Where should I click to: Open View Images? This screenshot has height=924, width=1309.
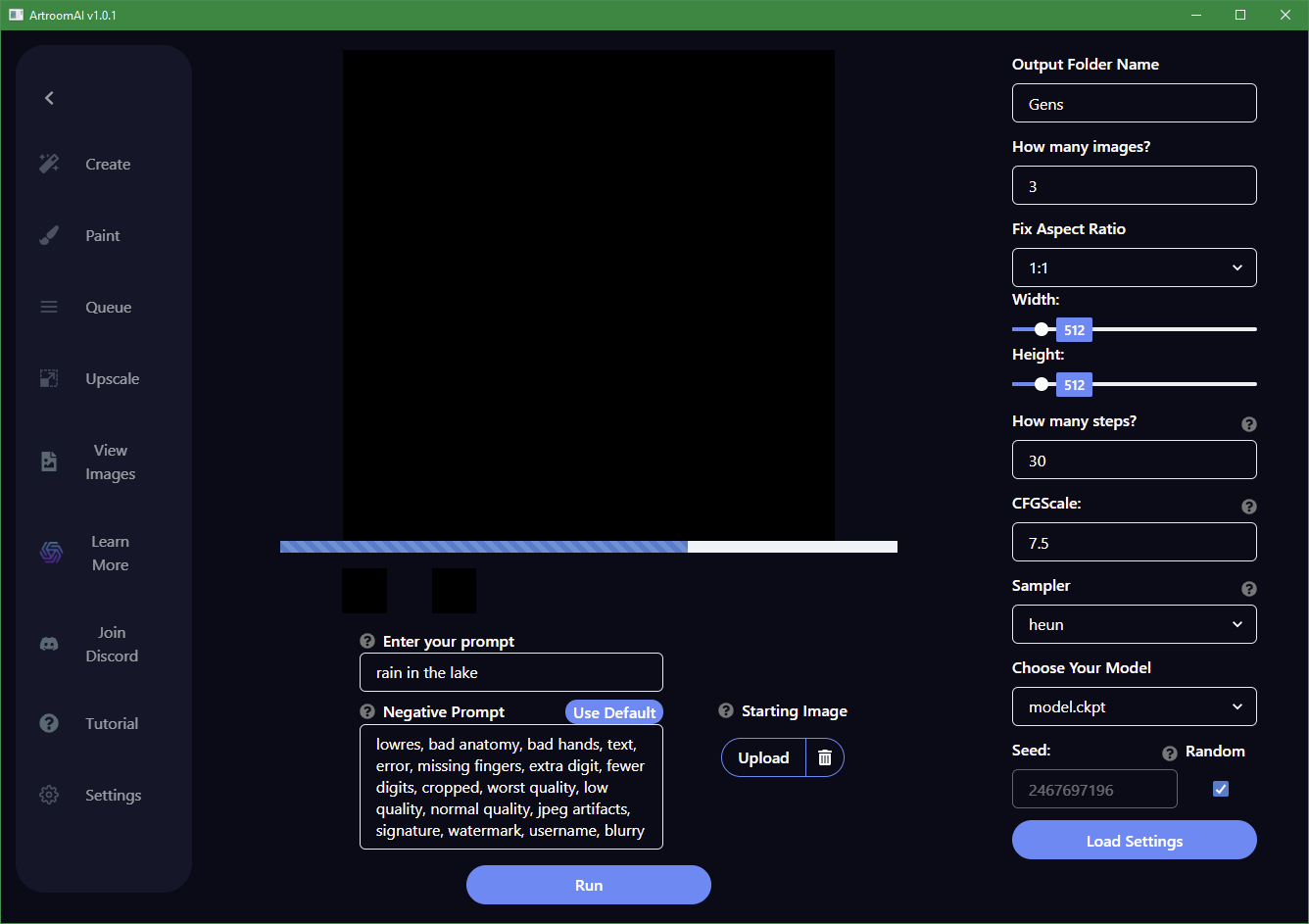coord(110,461)
